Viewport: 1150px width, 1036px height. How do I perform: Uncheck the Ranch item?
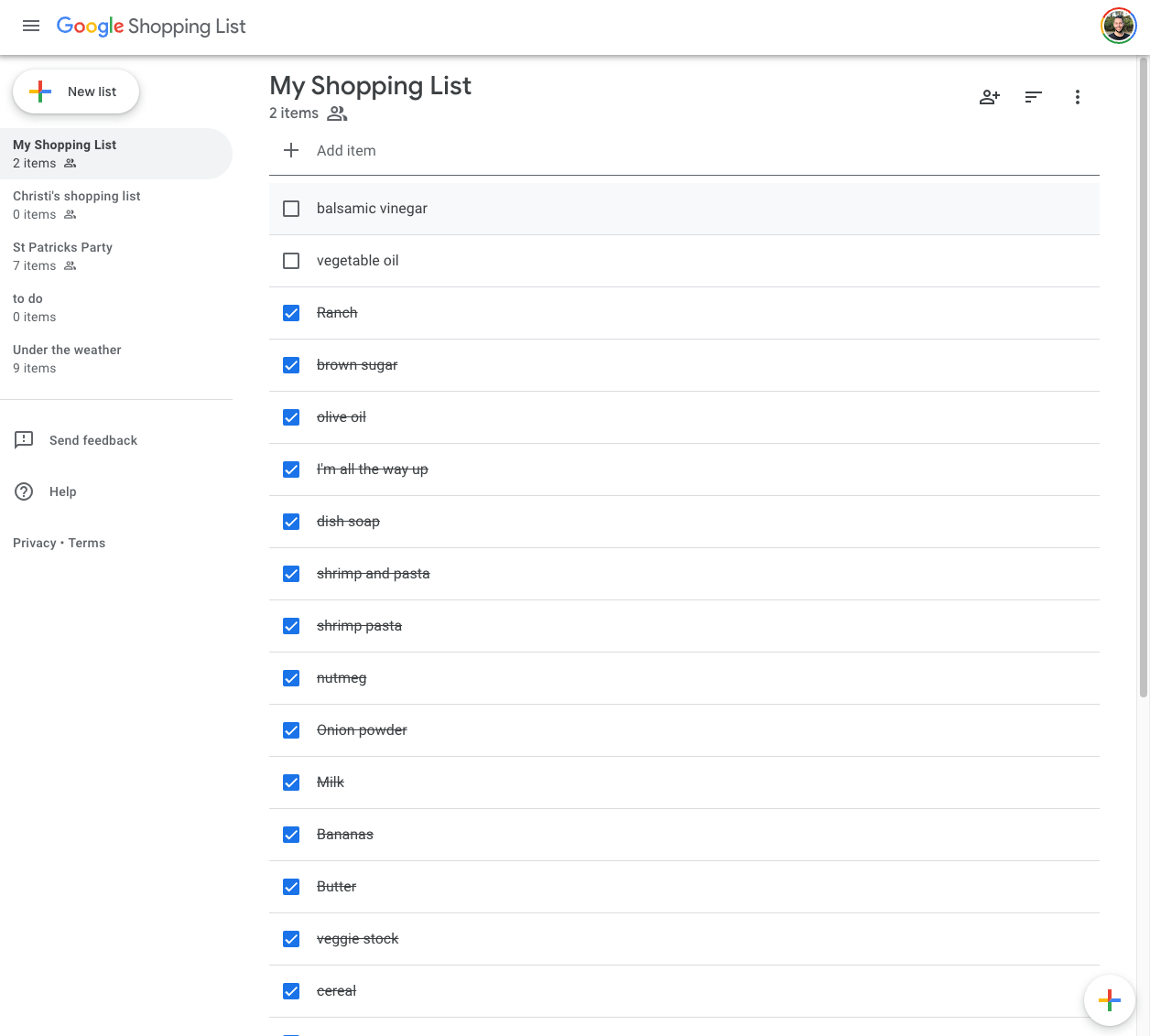(x=291, y=313)
